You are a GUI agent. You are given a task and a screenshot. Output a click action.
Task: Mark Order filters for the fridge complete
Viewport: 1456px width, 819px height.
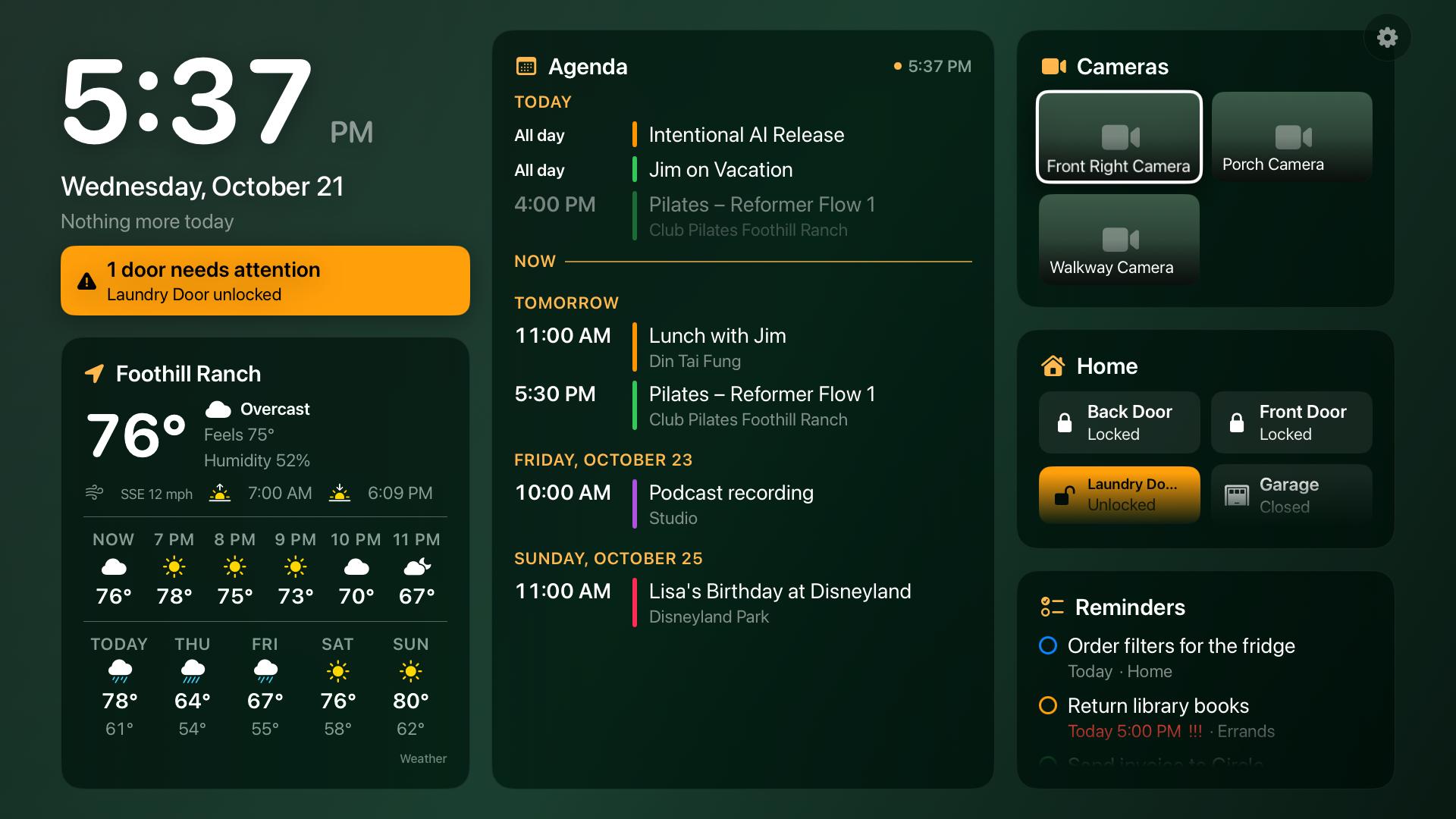coord(1048,645)
